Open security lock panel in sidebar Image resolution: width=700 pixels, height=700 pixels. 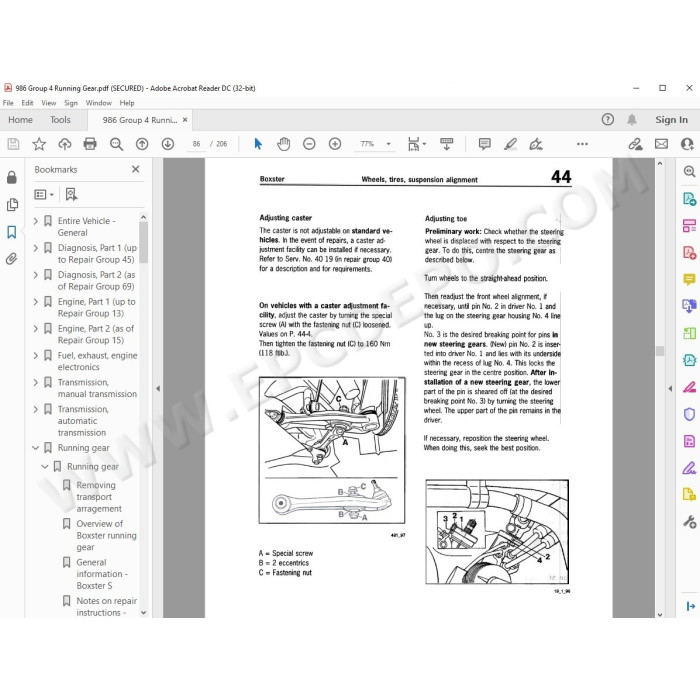(x=12, y=178)
